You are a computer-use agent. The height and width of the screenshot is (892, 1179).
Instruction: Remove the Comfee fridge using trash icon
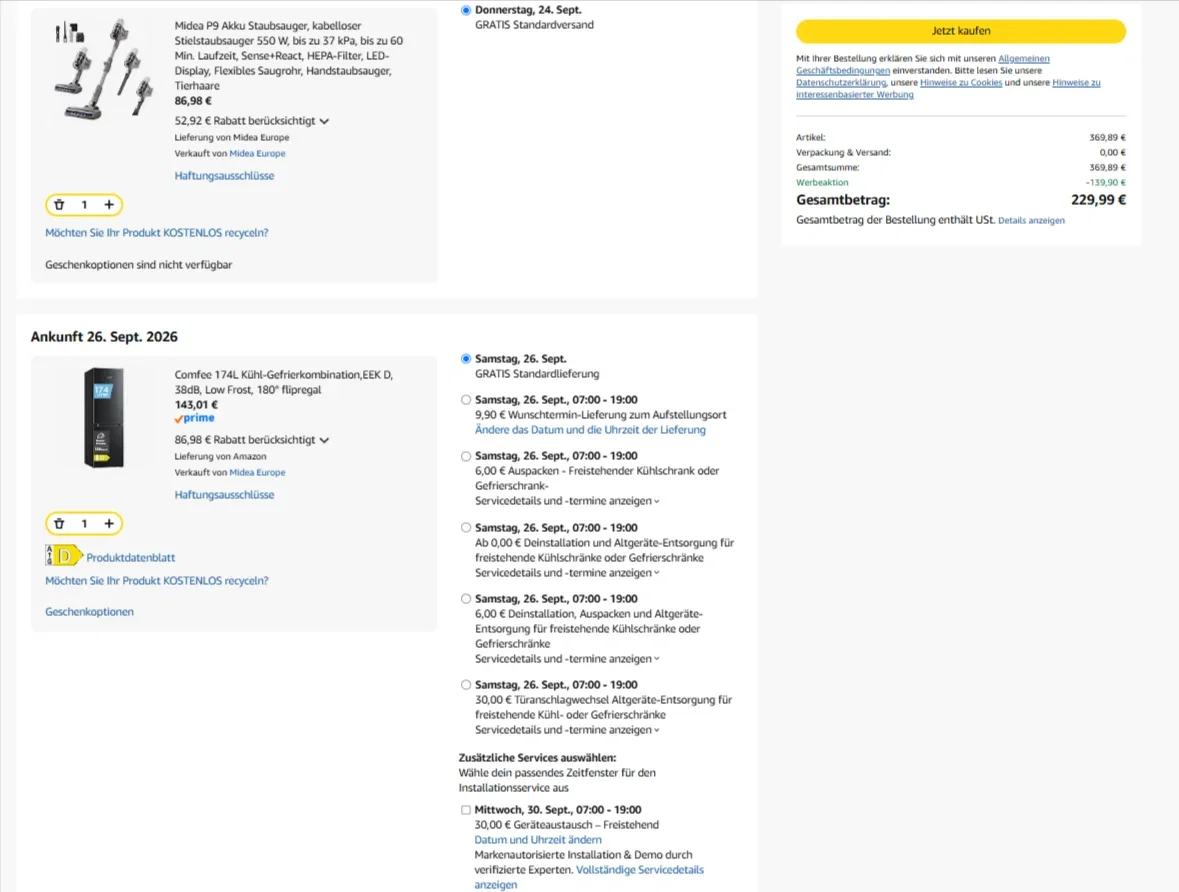(59, 523)
